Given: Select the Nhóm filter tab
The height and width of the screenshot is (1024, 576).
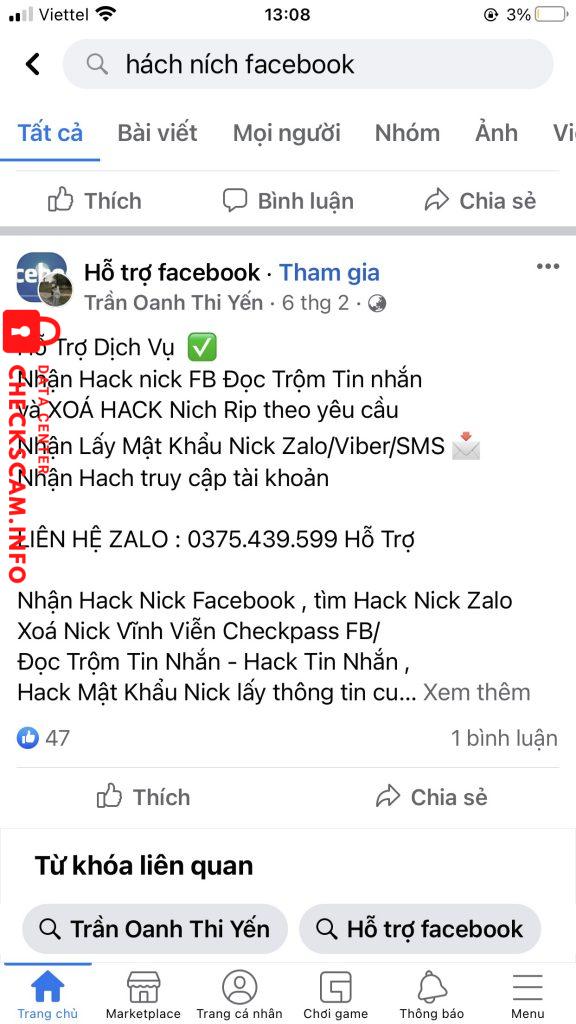Looking at the screenshot, I should click(x=407, y=133).
